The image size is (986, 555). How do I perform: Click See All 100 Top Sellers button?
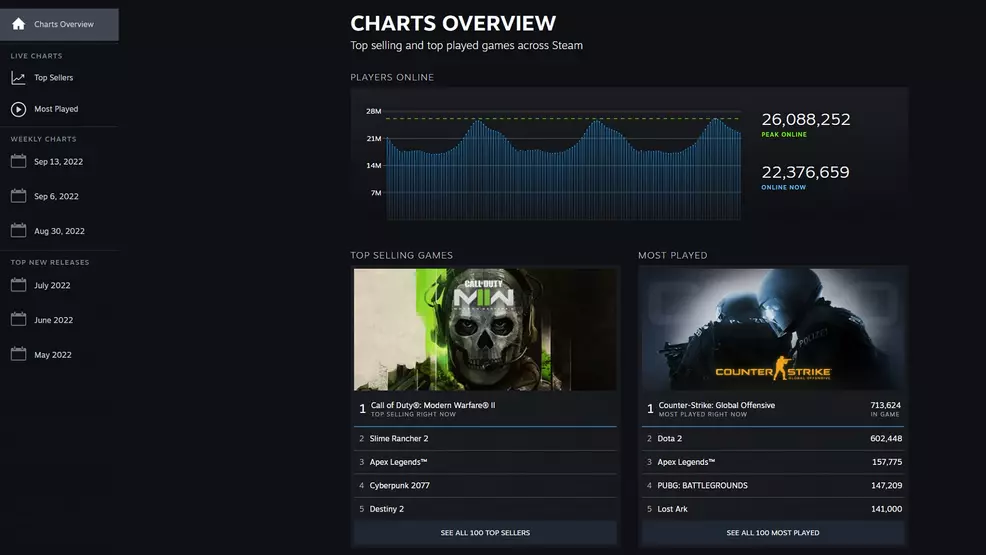[485, 532]
